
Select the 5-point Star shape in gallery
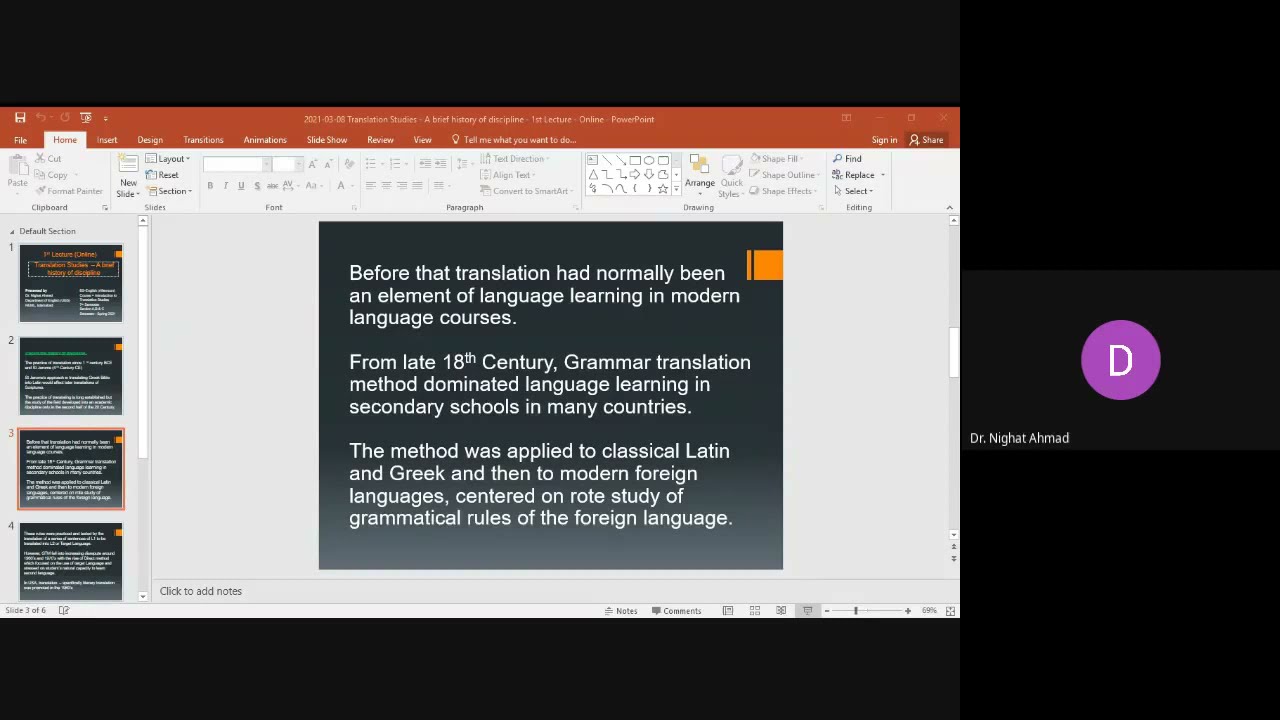[x=663, y=188]
